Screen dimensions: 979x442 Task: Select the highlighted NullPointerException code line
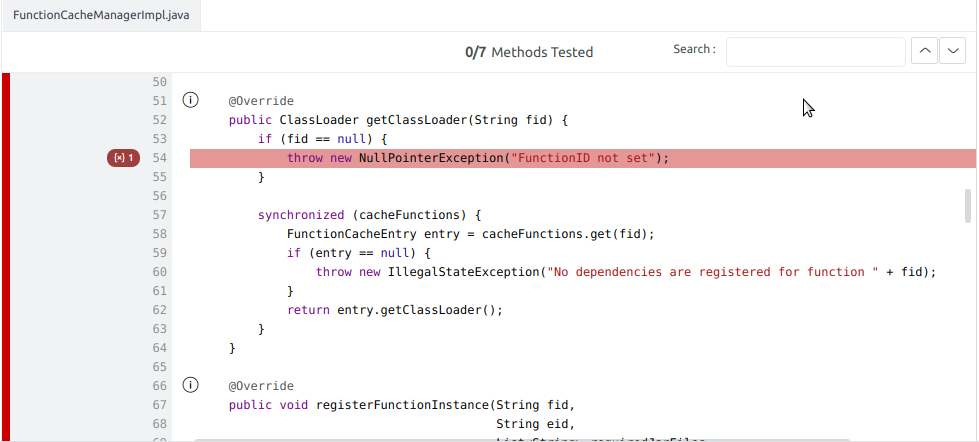[478, 158]
